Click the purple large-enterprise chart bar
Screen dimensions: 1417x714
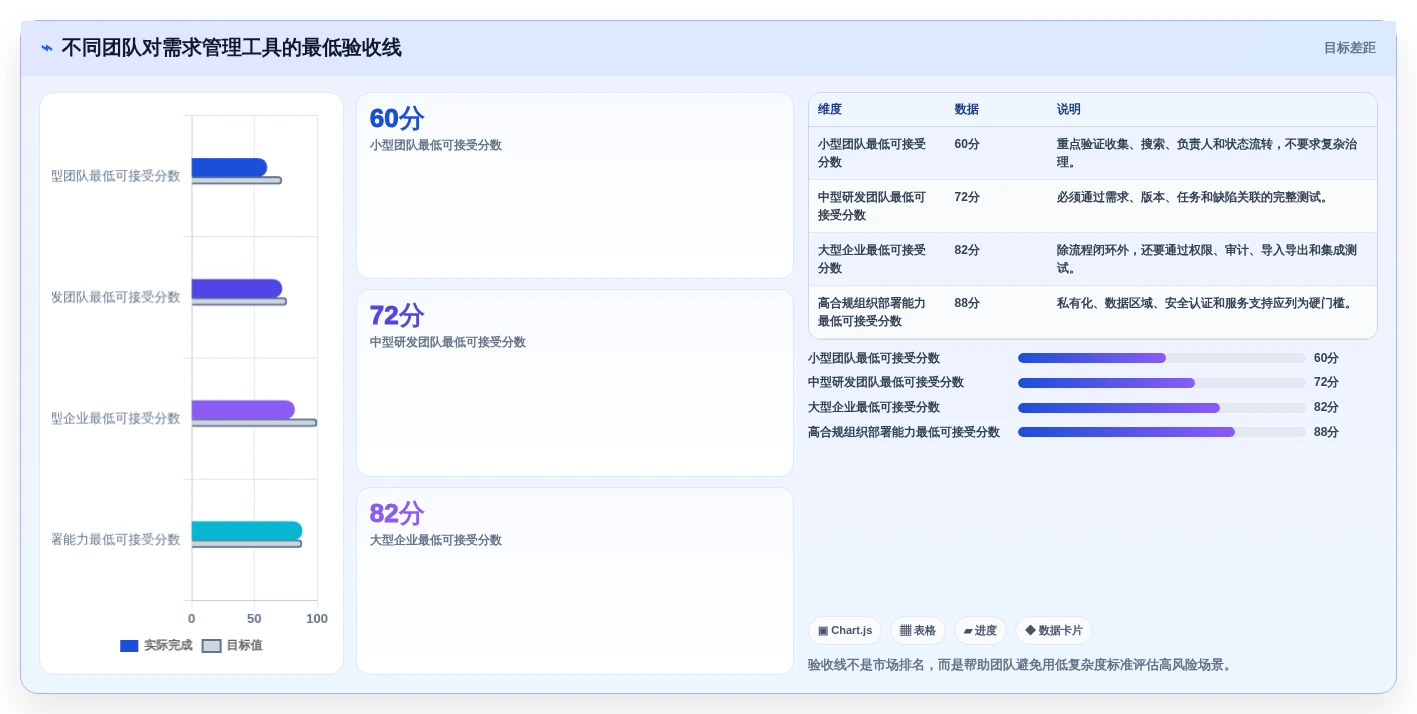[243, 410]
